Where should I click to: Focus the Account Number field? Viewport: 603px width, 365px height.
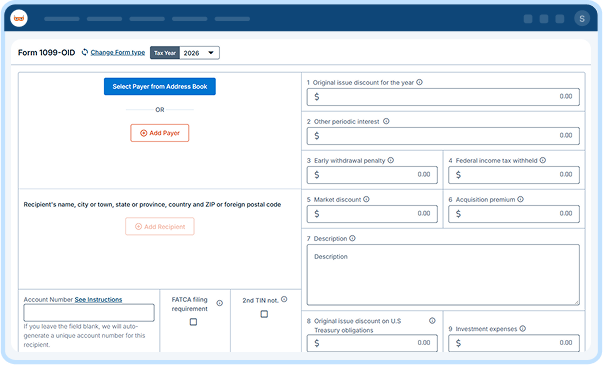[89, 313]
